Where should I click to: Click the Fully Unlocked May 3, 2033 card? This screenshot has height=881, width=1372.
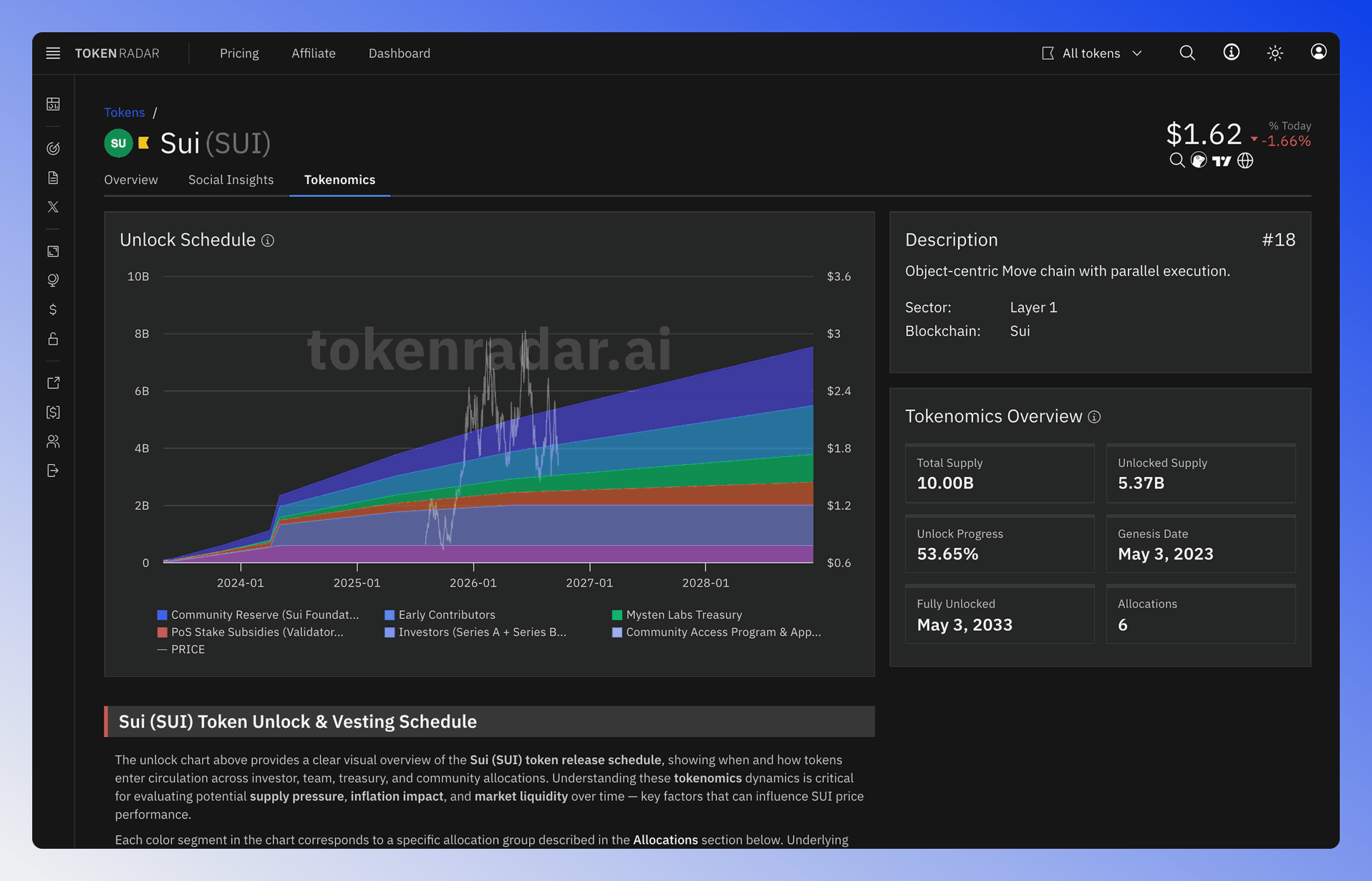tap(1000, 615)
